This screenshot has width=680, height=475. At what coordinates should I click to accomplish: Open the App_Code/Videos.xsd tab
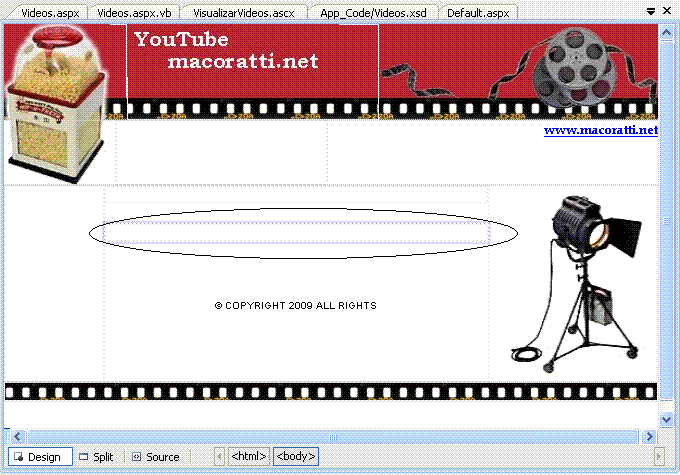[373, 13]
